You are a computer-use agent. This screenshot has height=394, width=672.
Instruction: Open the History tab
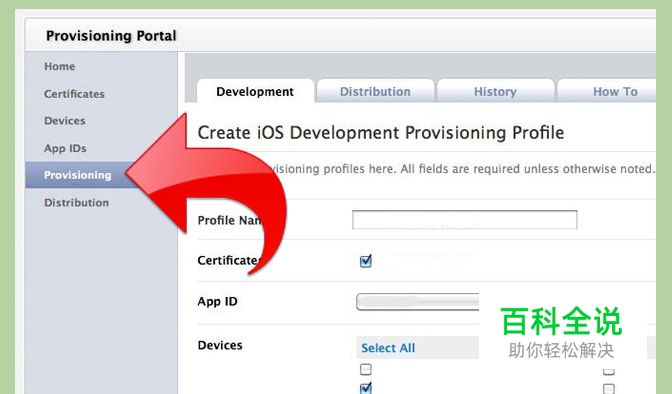tap(495, 91)
